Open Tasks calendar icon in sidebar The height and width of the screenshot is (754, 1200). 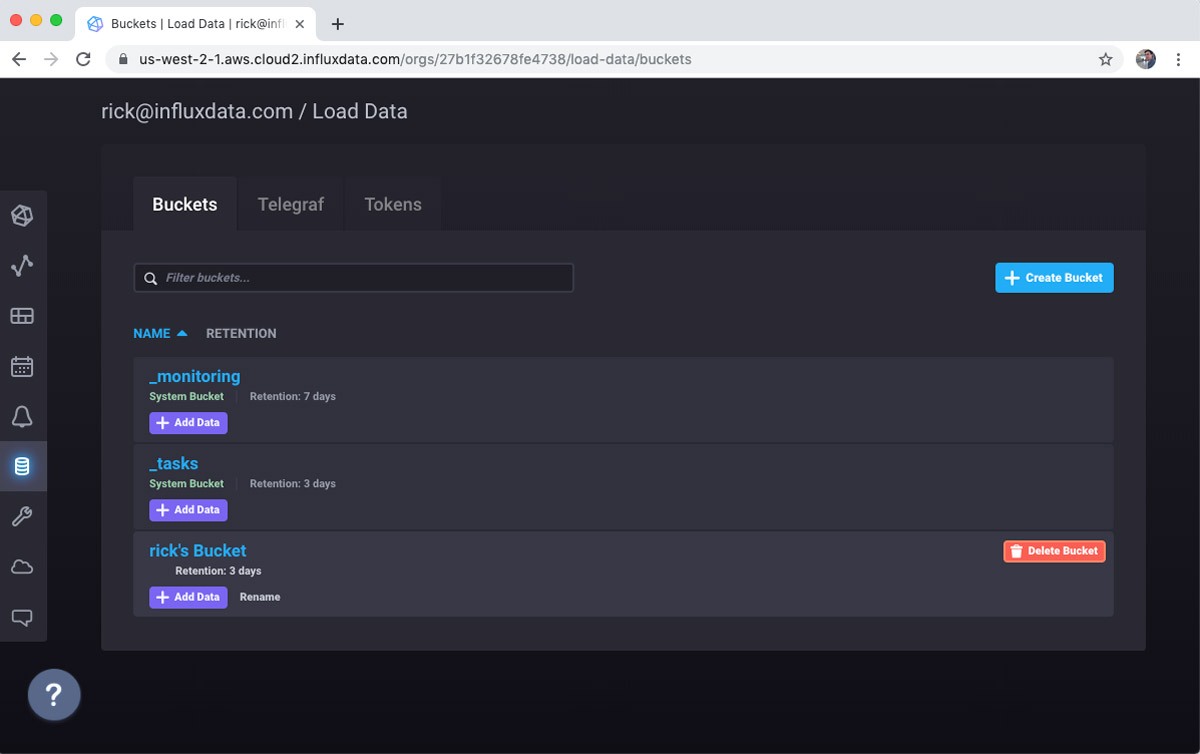[x=22, y=366]
